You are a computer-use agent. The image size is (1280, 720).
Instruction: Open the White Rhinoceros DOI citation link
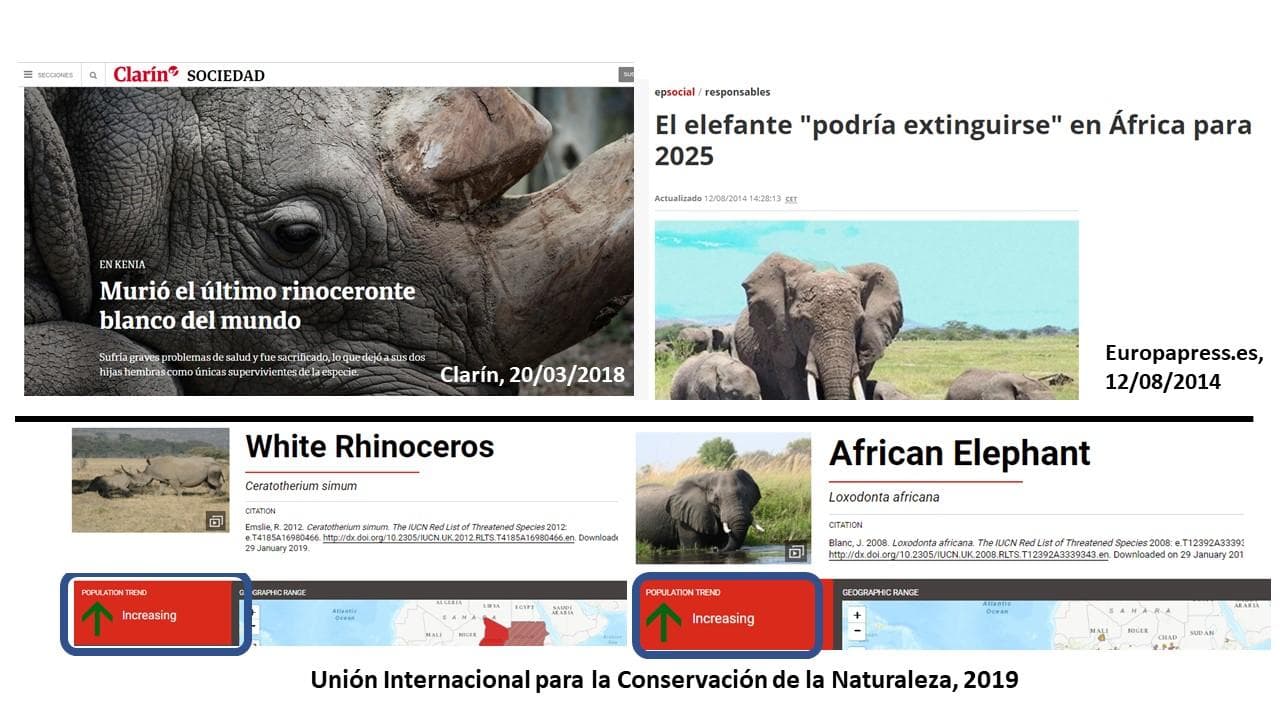(x=448, y=537)
